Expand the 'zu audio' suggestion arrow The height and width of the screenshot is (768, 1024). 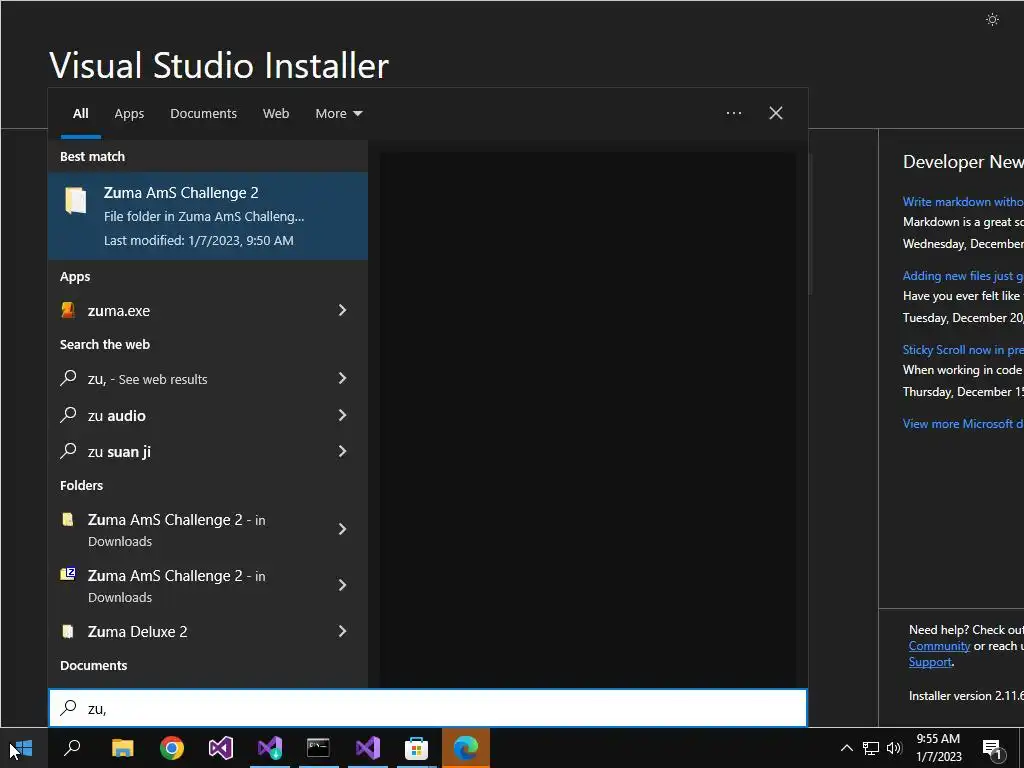tap(342, 415)
